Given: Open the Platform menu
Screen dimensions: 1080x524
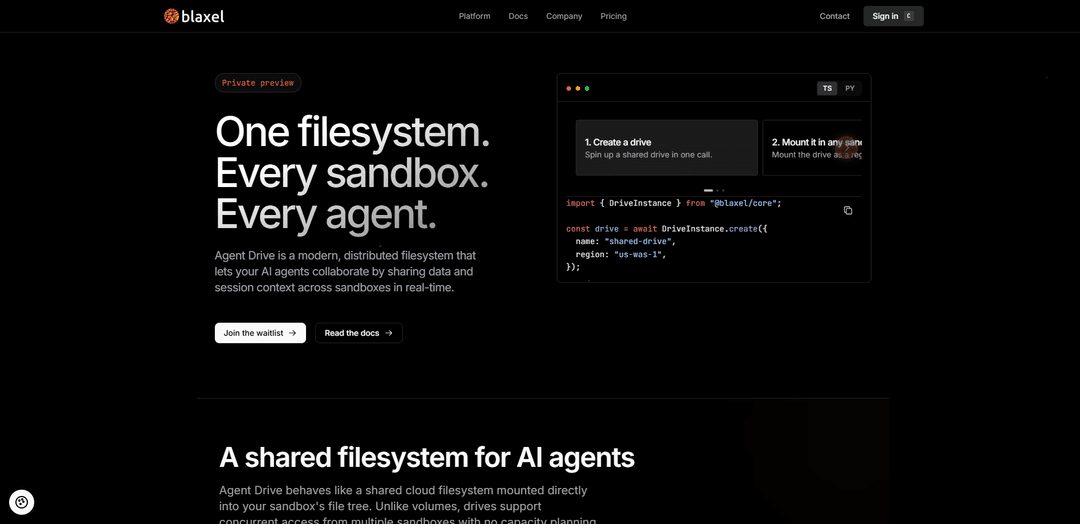Looking at the screenshot, I should pos(475,16).
